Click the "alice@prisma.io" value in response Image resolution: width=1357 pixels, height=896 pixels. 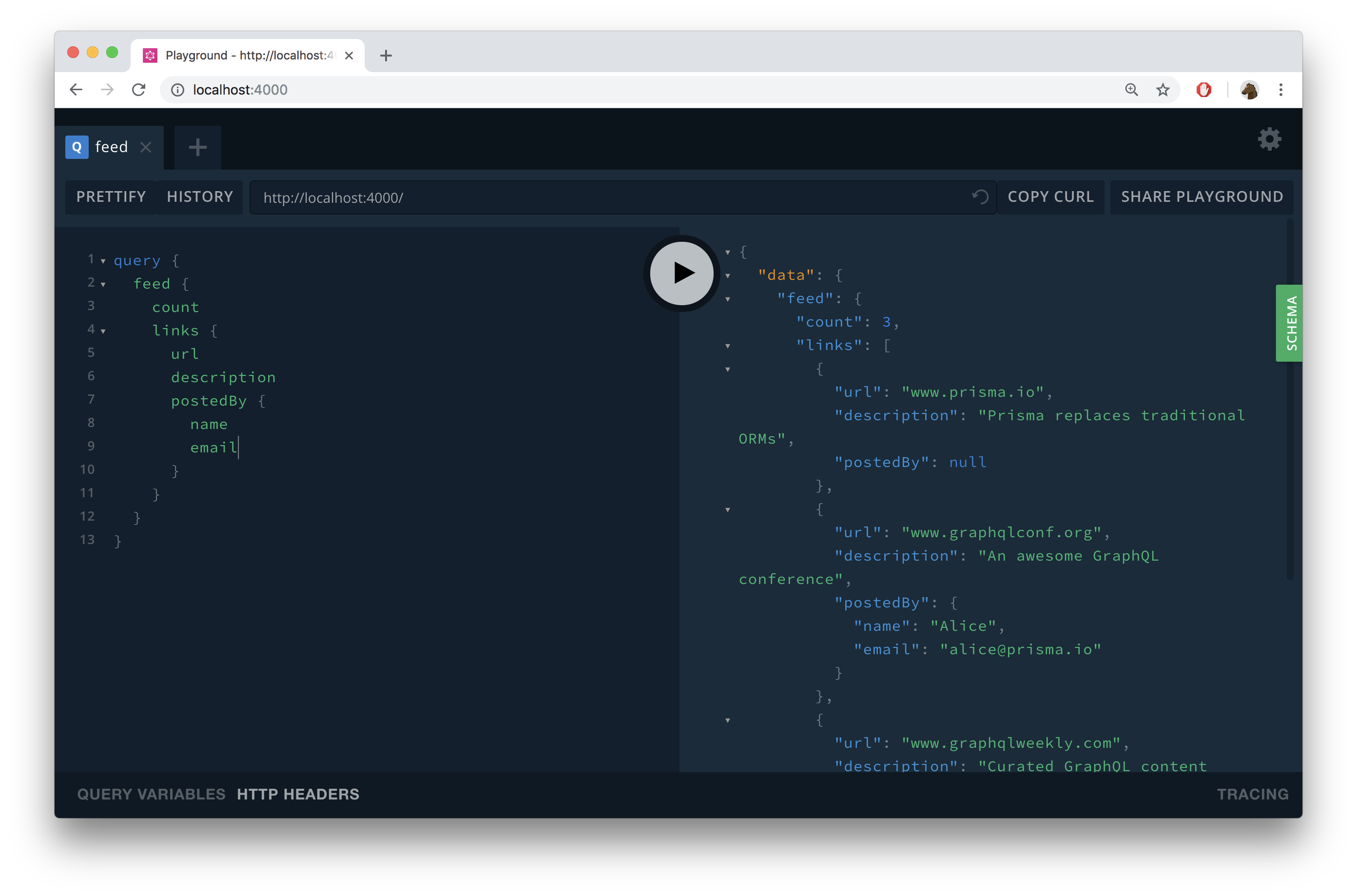click(x=1021, y=650)
